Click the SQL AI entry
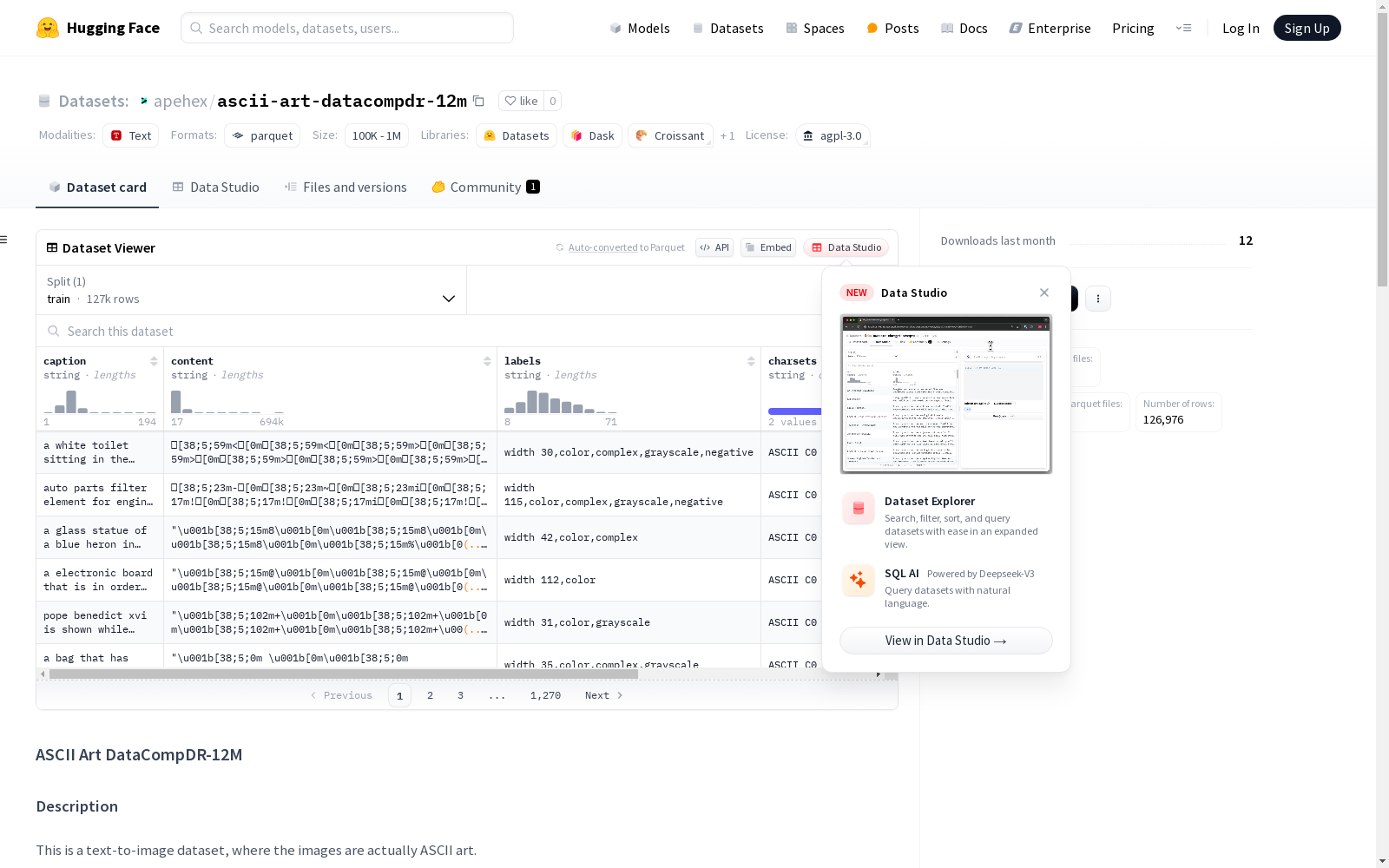 (x=946, y=588)
